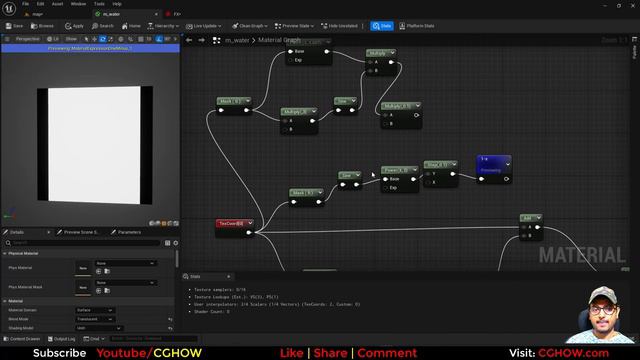Viewport: 640px width, 360px height.
Task: Open the Details settings gear icon
Action: [x=176, y=243]
